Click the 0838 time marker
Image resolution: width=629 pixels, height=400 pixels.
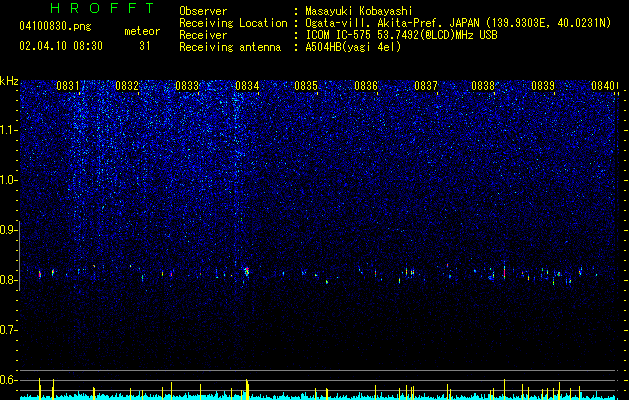tap(483, 86)
